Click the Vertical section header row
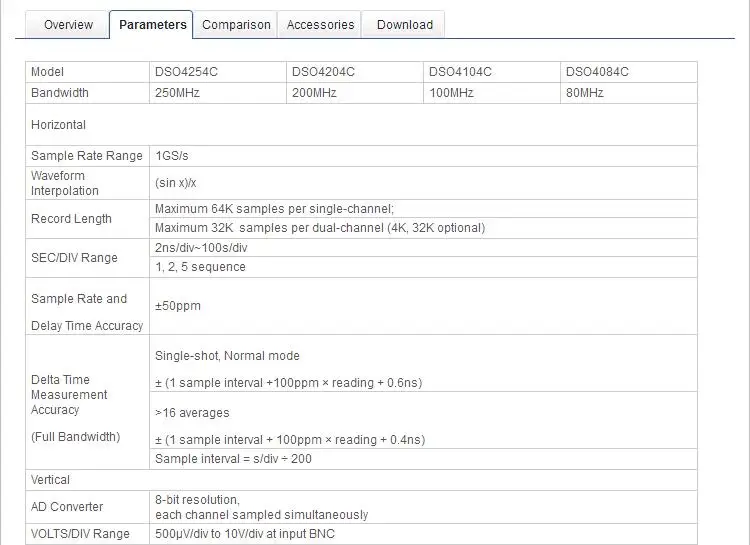The height and width of the screenshot is (545, 750). point(361,480)
